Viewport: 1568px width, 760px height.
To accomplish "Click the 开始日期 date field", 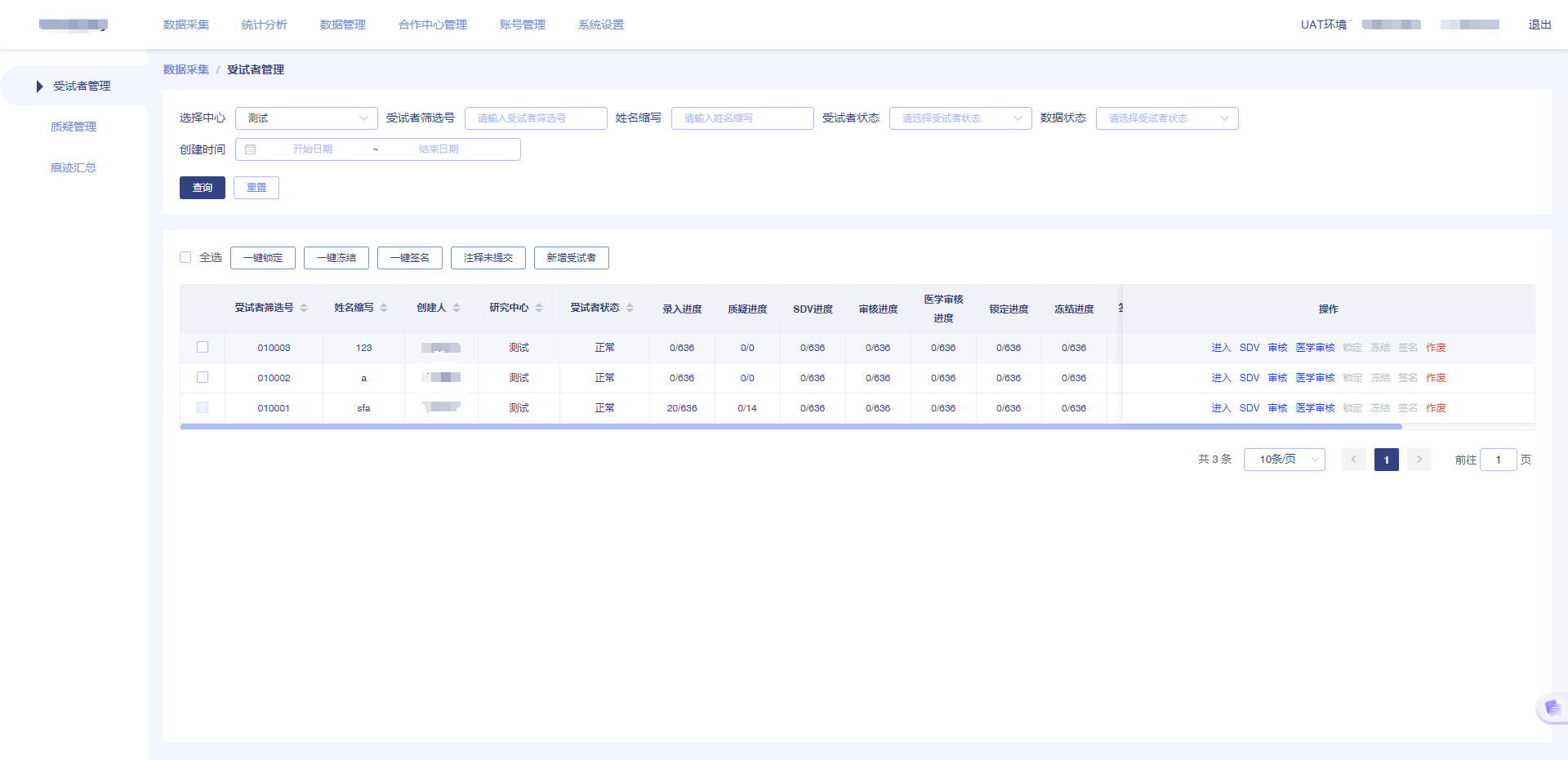I will click(x=313, y=149).
